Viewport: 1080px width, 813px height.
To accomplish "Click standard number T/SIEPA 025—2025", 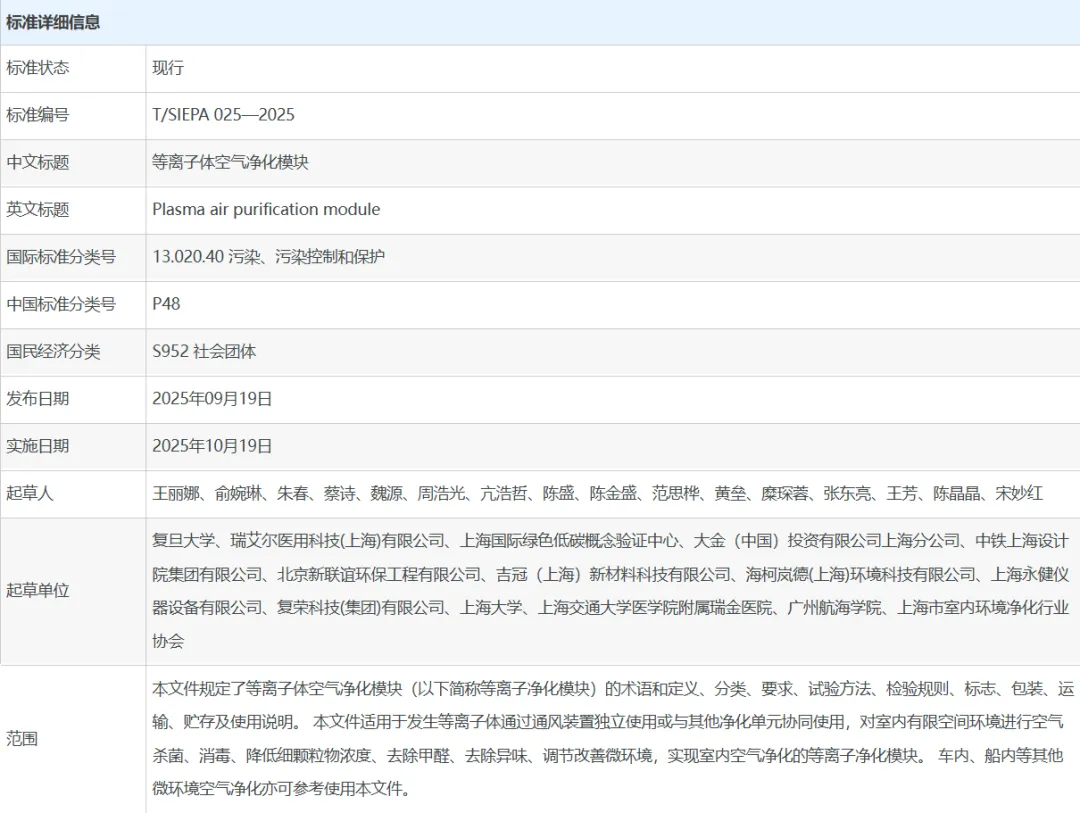I will click(223, 115).
